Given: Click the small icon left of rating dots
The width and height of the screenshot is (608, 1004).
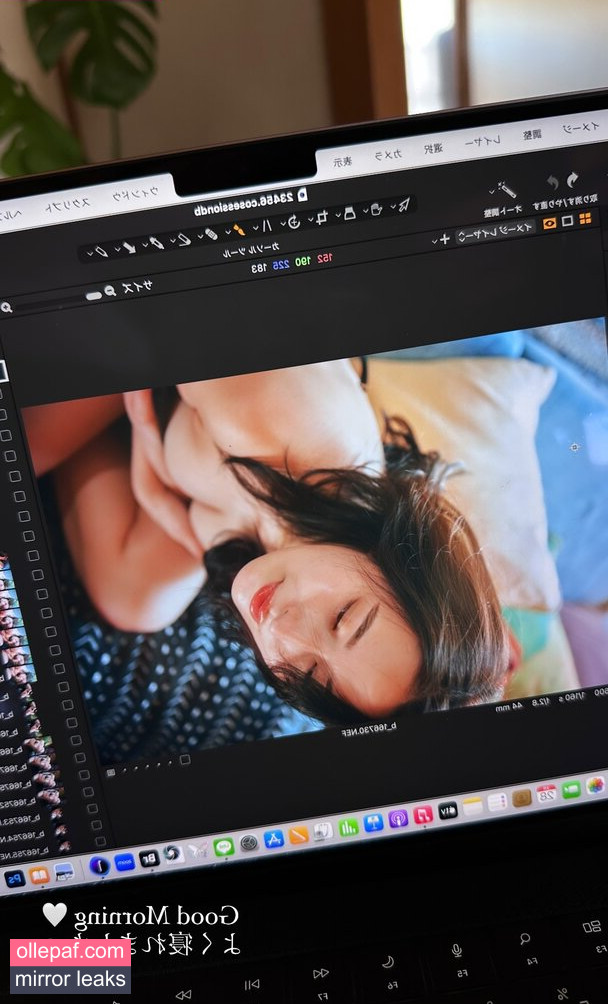Looking at the screenshot, I should (x=111, y=773).
